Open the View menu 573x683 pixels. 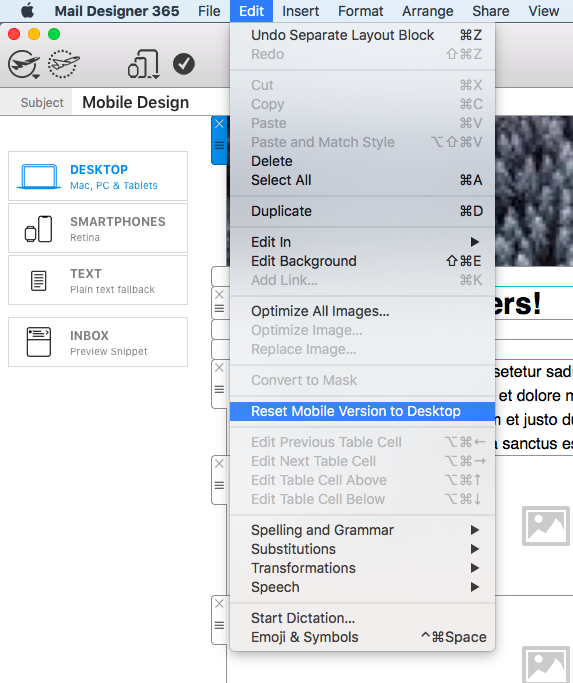click(543, 10)
